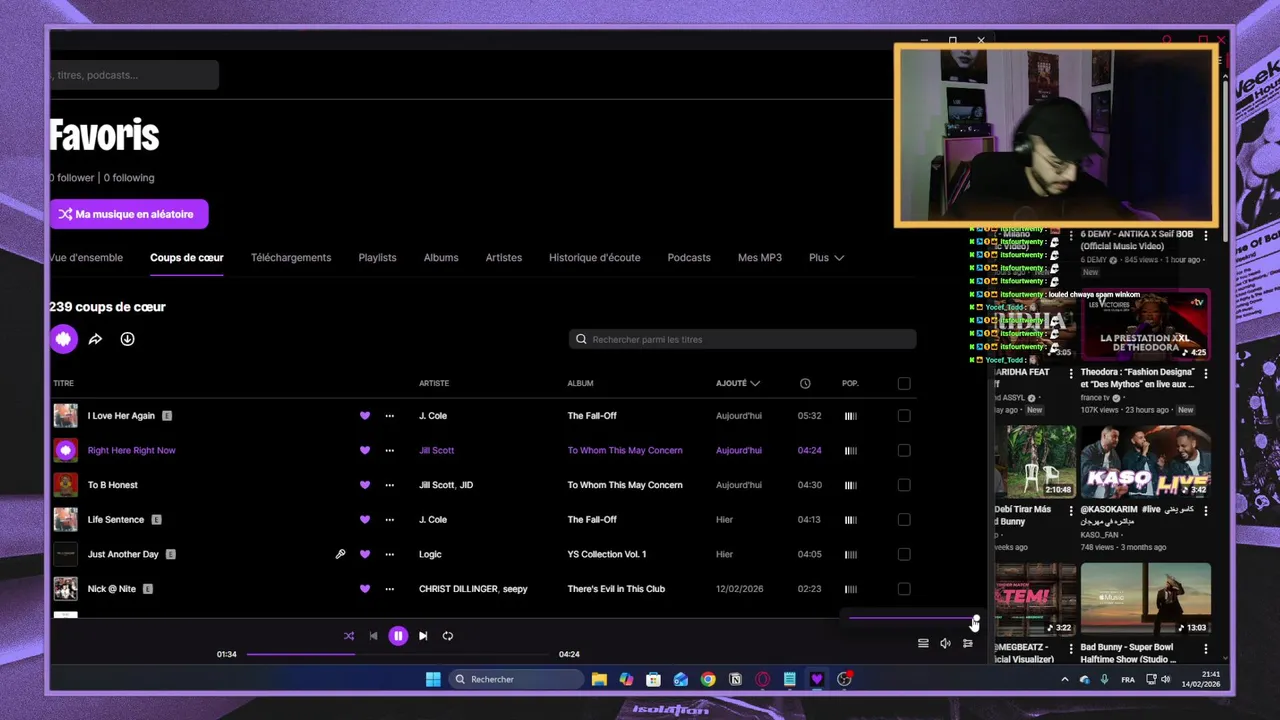Select all tracks header checkbox
1280x720 pixels.
pyautogui.click(x=904, y=383)
